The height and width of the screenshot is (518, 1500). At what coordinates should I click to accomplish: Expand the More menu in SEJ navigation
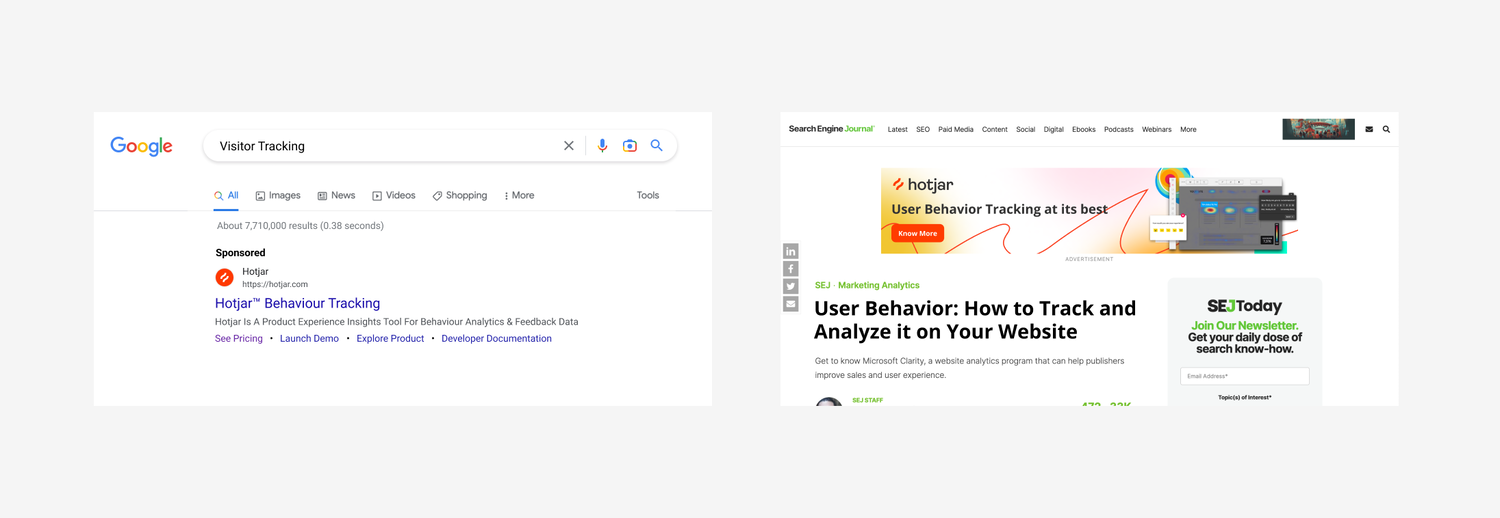click(x=1188, y=130)
